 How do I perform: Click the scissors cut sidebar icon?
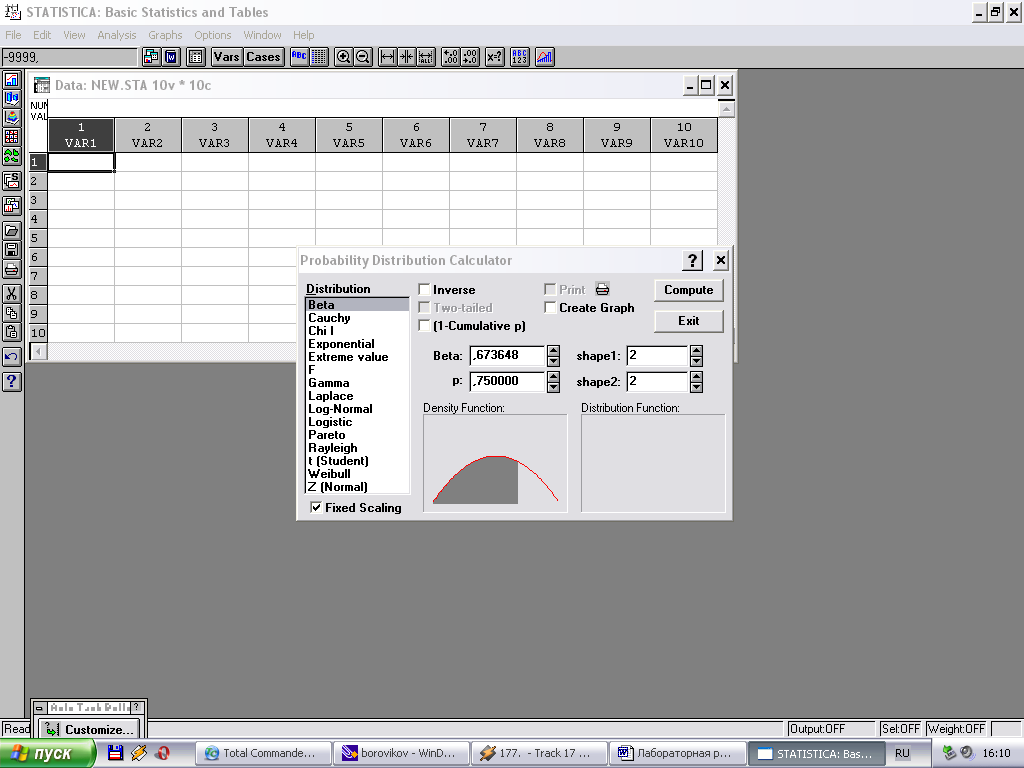click(12, 294)
